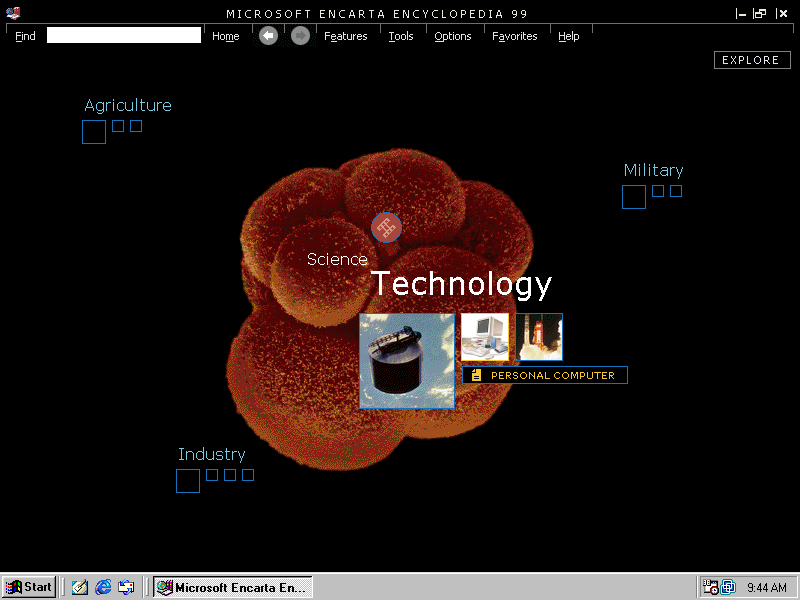Viewport: 800px width, 600px height.
Task: Click the document icon beside Personal Computer
Action: click(477, 375)
